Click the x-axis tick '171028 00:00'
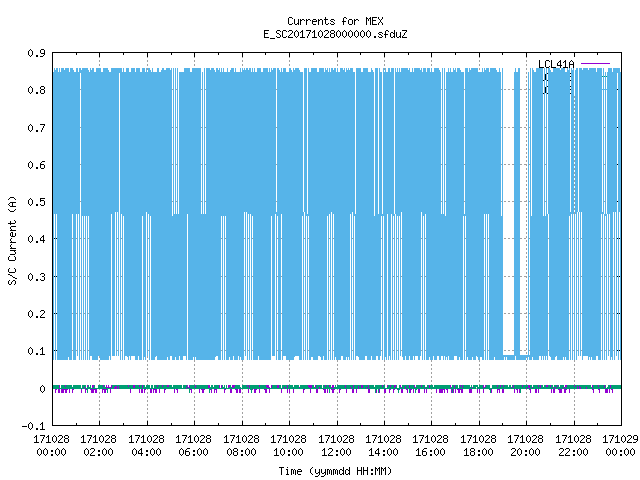The height and width of the screenshot is (480, 640). pos(51,446)
